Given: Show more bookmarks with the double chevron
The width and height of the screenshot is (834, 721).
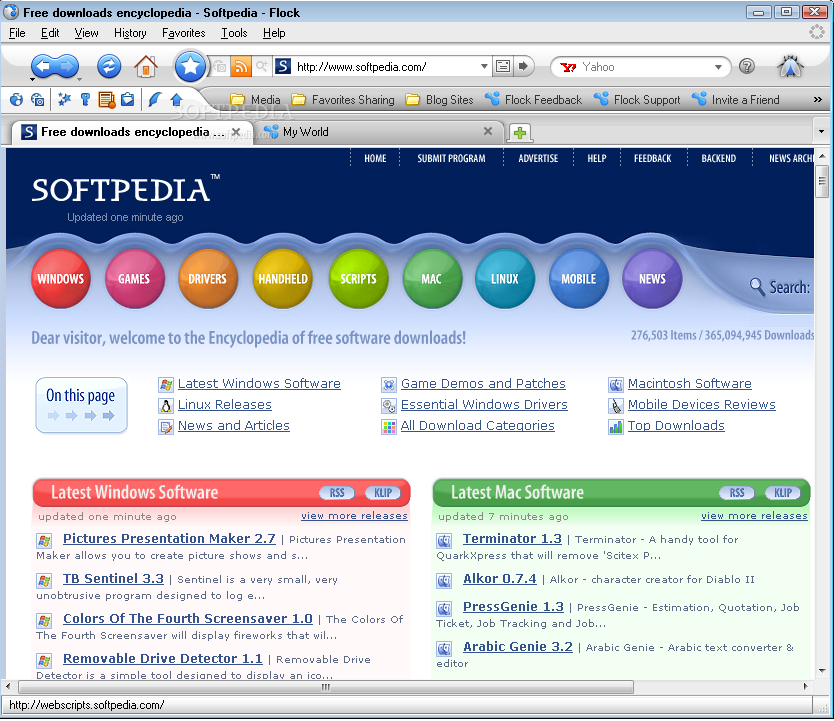Looking at the screenshot, I should pyautogui.click(x=818, y=99).
